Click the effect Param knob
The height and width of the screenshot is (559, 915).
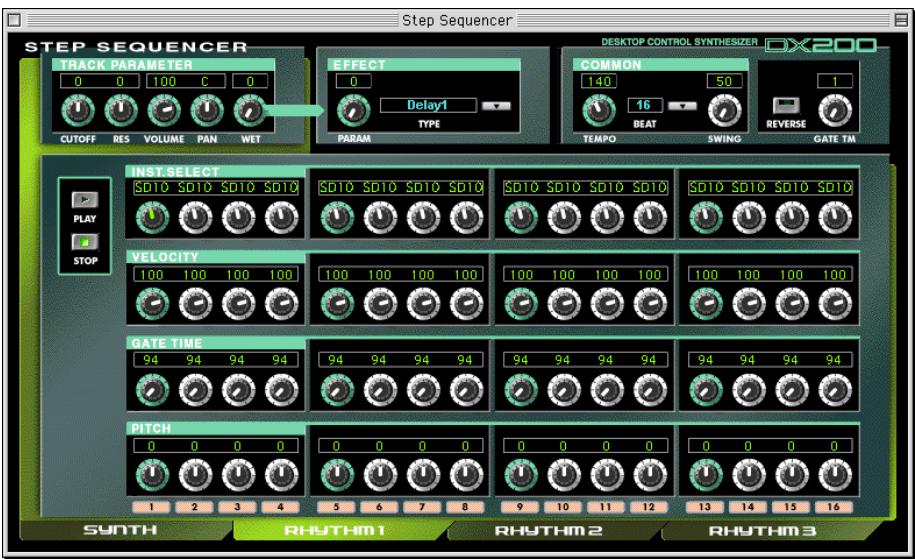tap(354, 111)
